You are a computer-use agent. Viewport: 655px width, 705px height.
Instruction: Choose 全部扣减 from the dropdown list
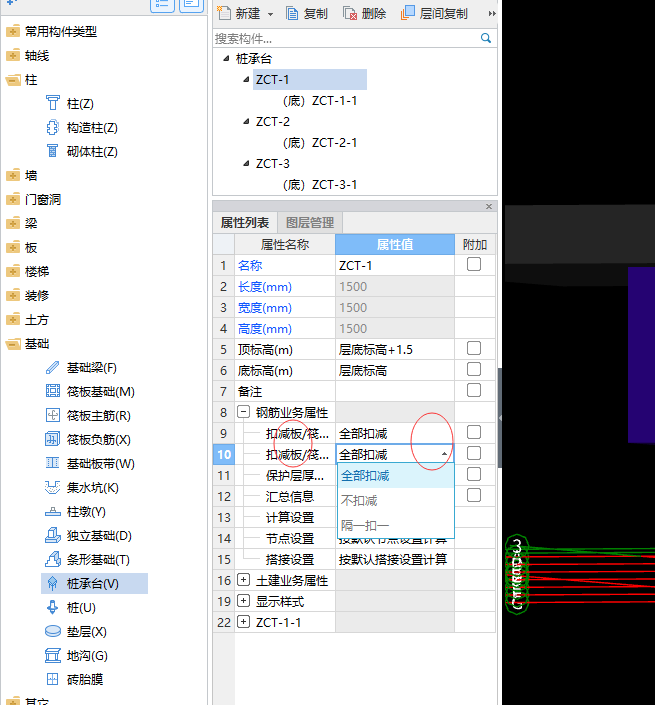(x=396, y=476)
